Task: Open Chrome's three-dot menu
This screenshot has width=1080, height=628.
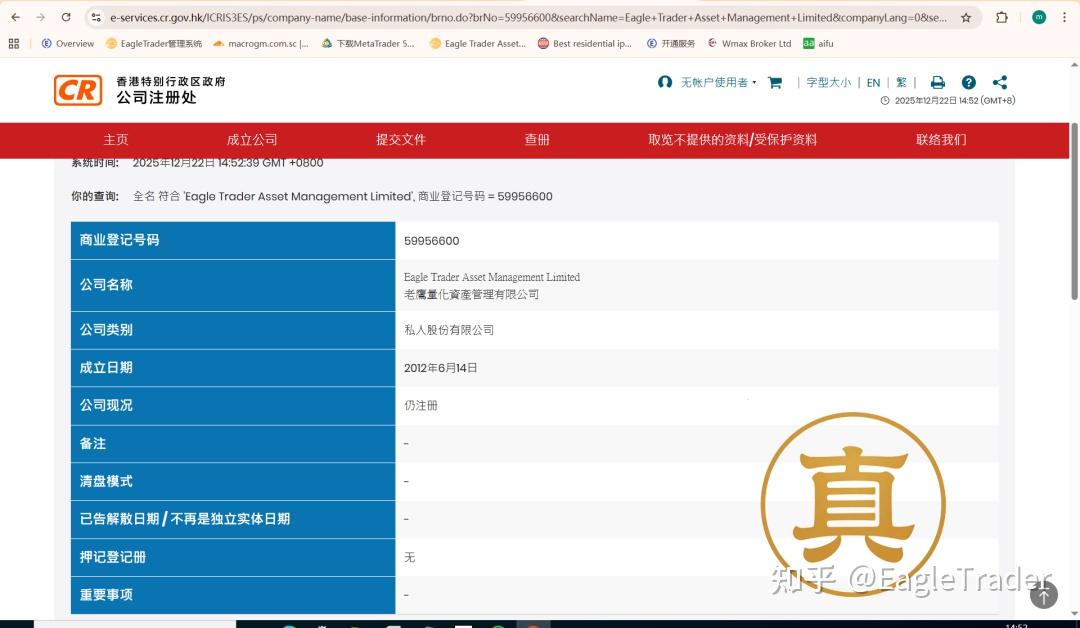Action: tap(1063, 17)
